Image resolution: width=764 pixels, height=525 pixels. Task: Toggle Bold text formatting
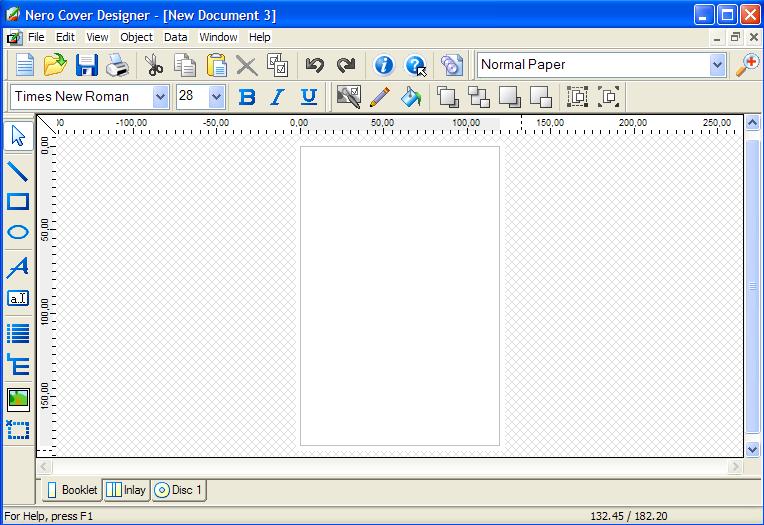(248, 97)
